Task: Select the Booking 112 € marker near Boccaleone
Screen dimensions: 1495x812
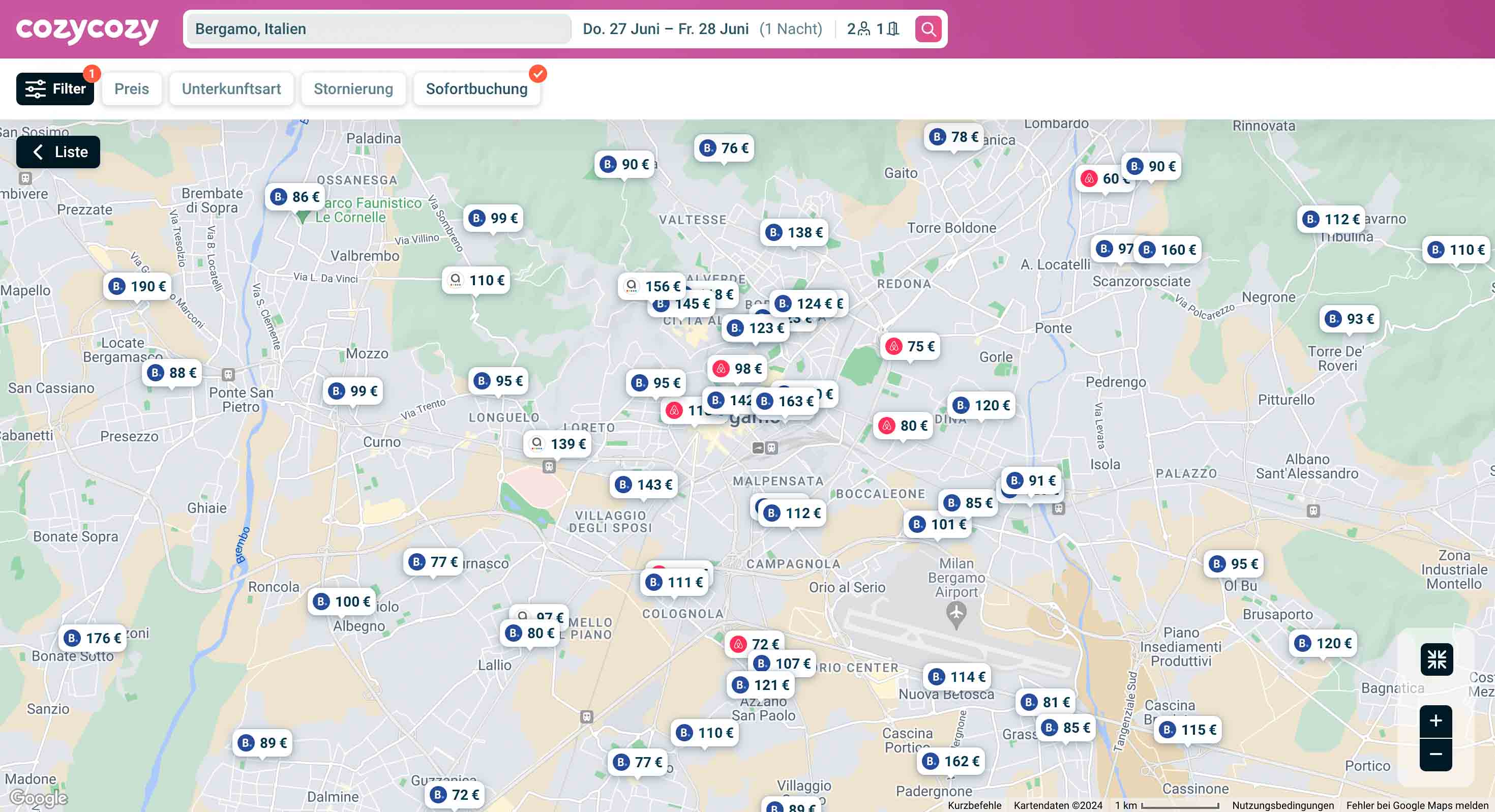Action: pos(792,514)
